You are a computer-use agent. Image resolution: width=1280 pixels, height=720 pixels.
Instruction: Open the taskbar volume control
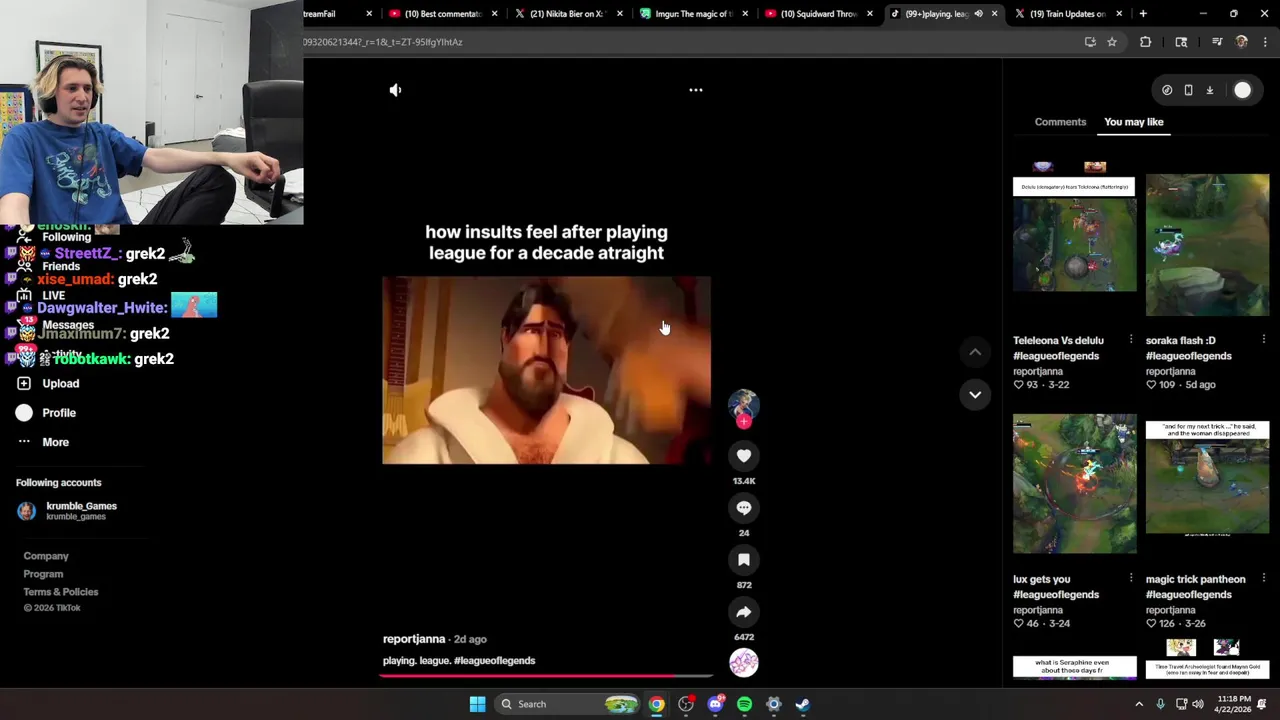pos(1198,704)
